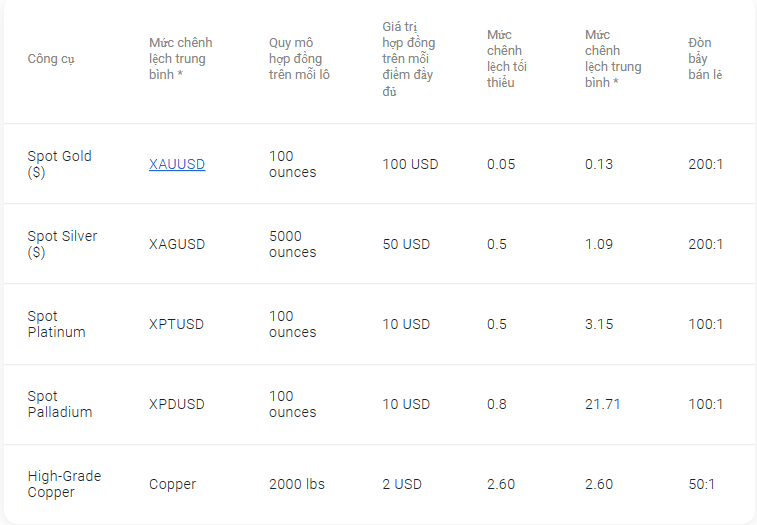Image resolution: width=757 pixels, height=525 pixels.
Task: Click the Mức chênh lệch tối thiểu header
Action: coord(506,58)
